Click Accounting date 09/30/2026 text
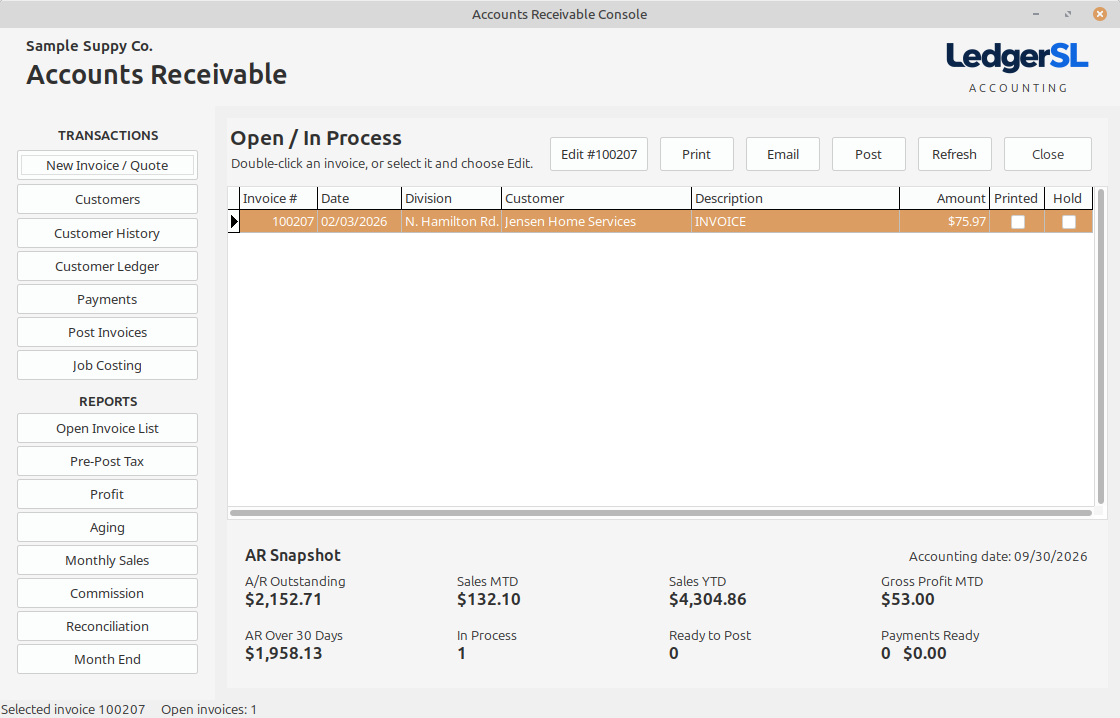Screen dimensions: 1120x718 click(x=998, y=557)
